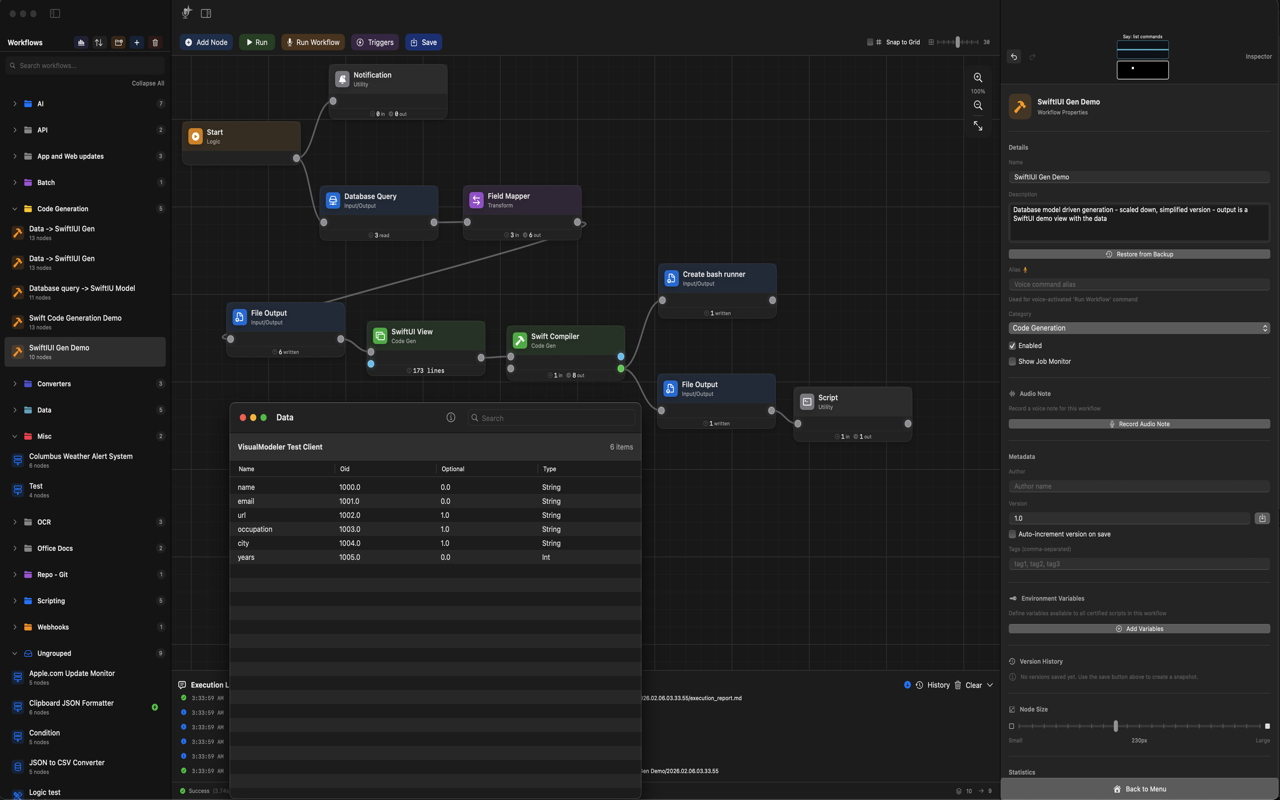The image size is (1280, 800).
Task: Click the Swift Compiler node hammer icon
Action: point(520,341)
